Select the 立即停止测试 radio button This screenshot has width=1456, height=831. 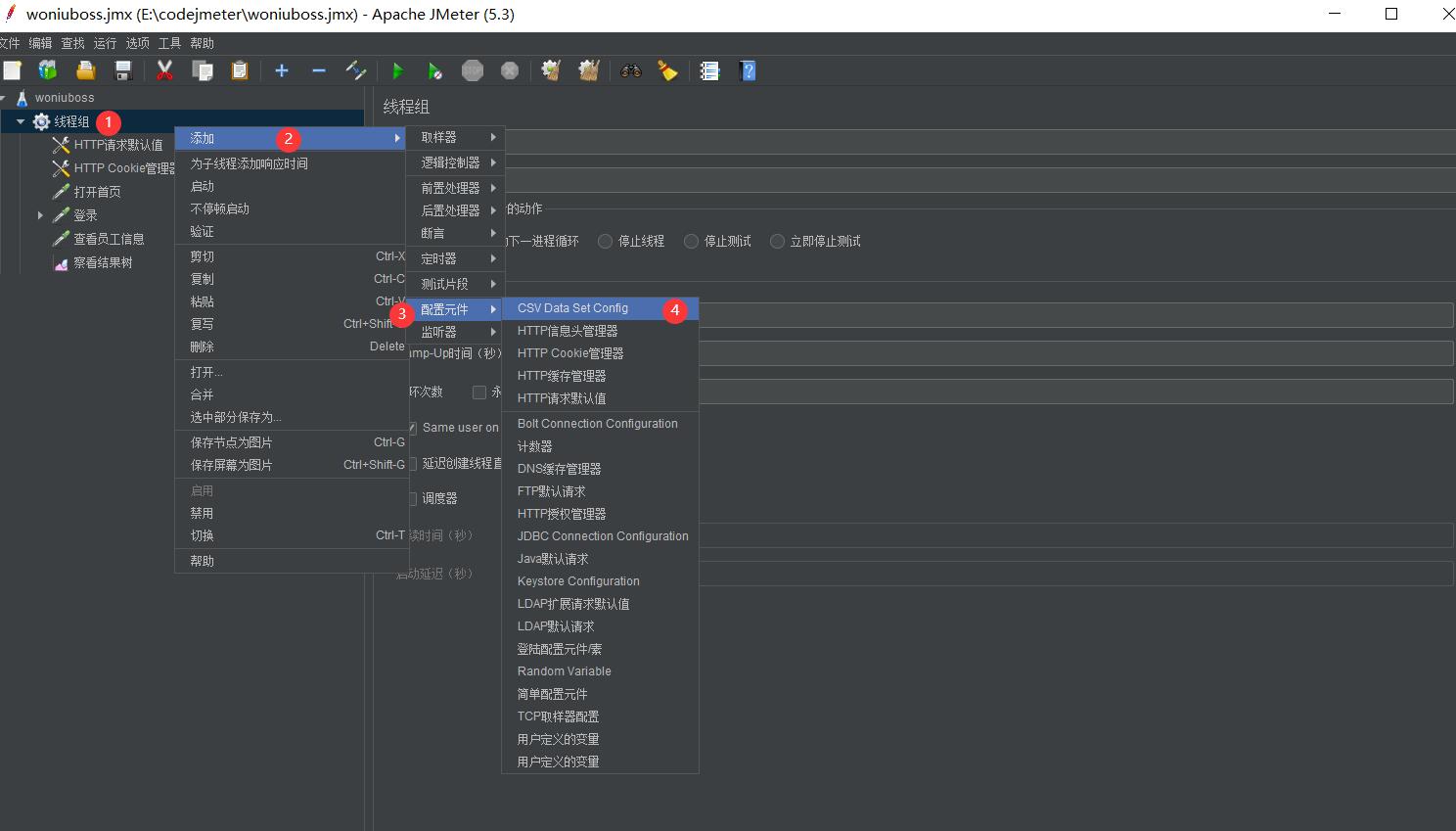[x=778, y=241]
